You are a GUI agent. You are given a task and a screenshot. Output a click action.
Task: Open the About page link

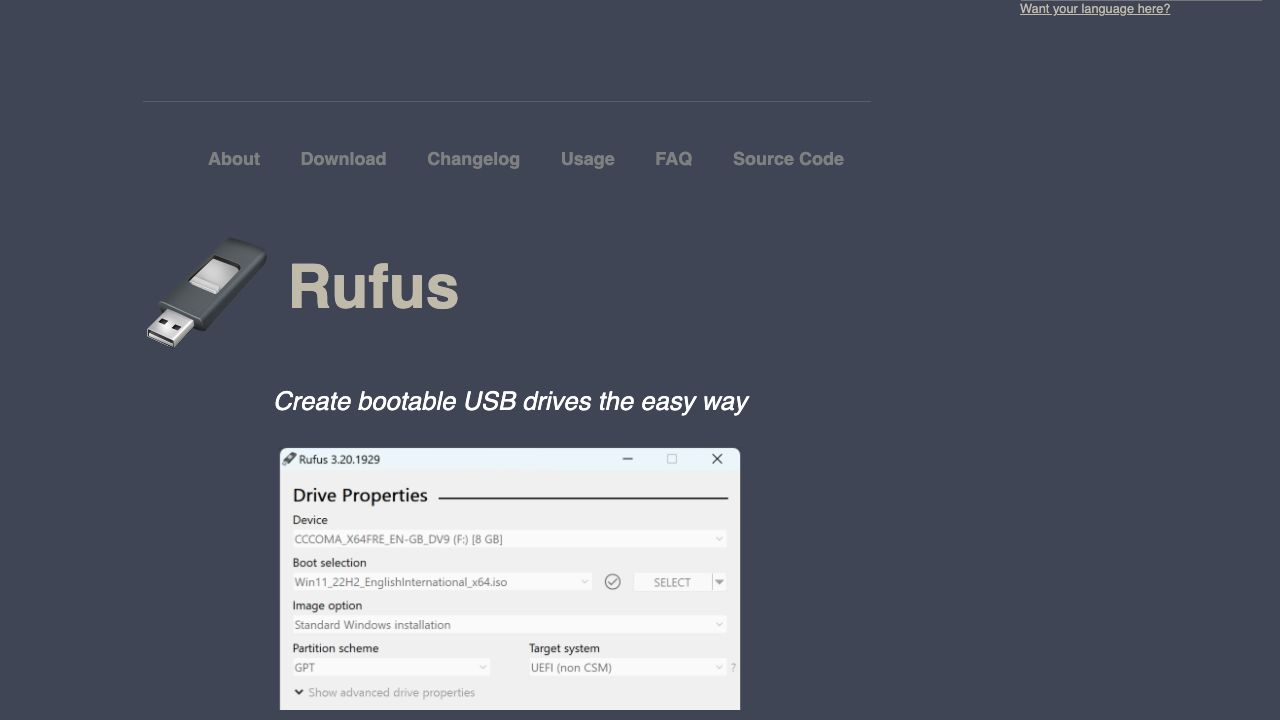coord(234,159)
